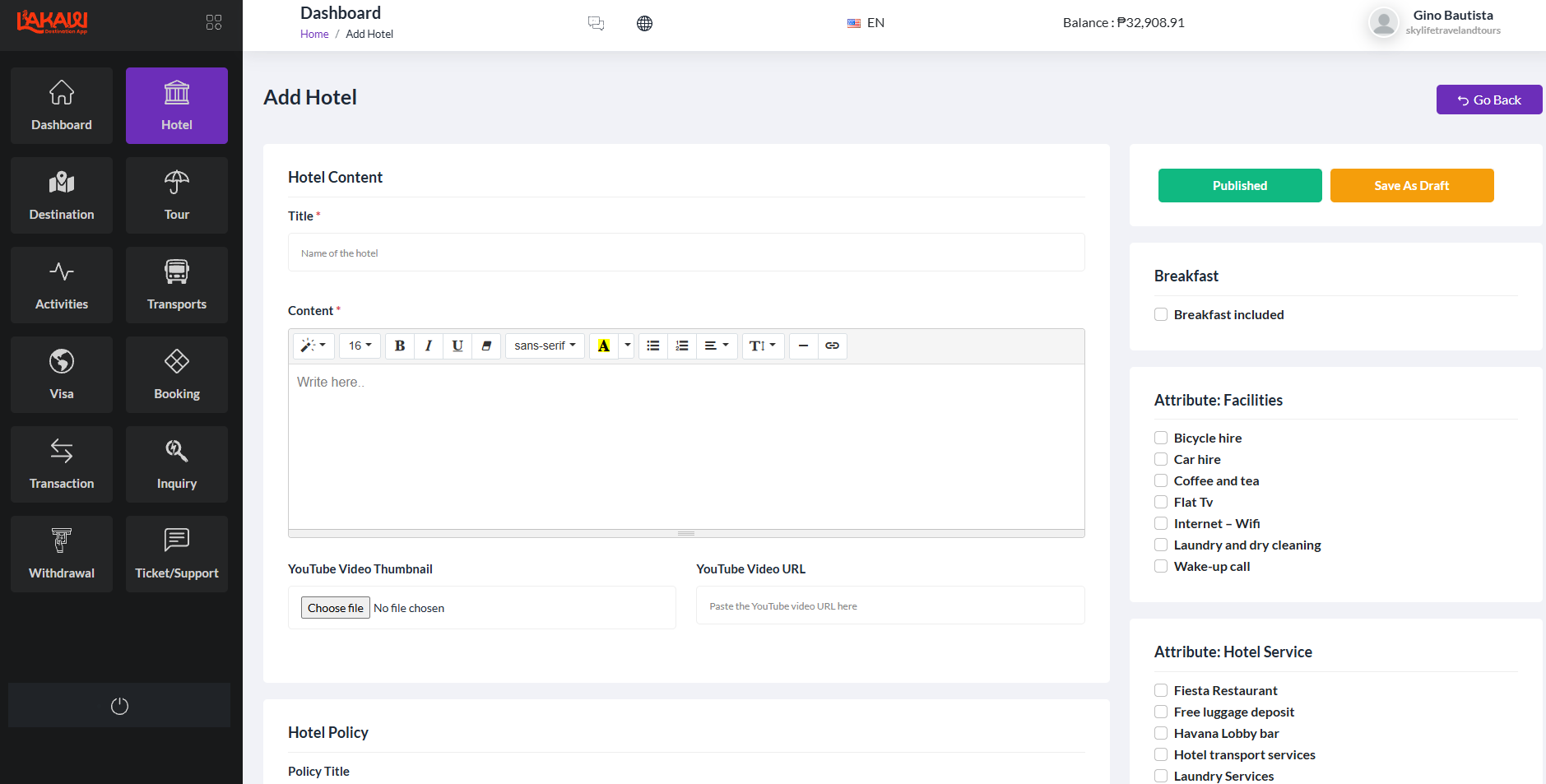Click the user avatar icon
1546x784 pixels.
(1383, 22)
